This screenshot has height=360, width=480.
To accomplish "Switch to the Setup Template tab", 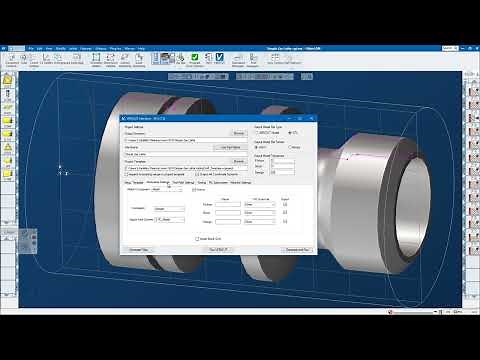I will [x=134, y=183].
